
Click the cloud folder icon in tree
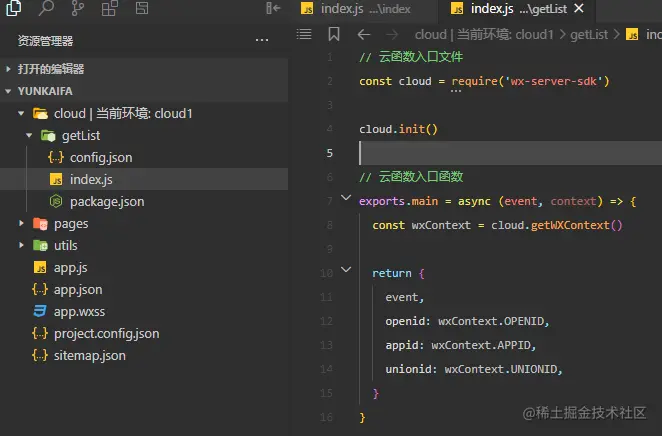coord(41,113)
